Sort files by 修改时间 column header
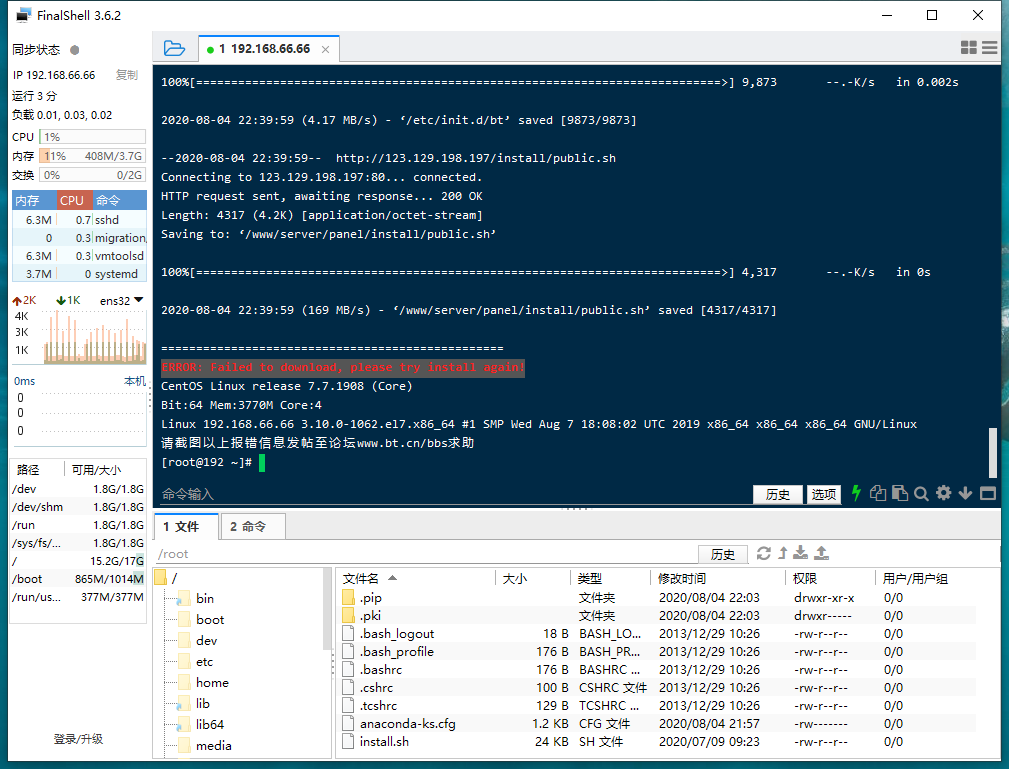The width and height of the screenshot is (1009, 769). tap(717, 579)
